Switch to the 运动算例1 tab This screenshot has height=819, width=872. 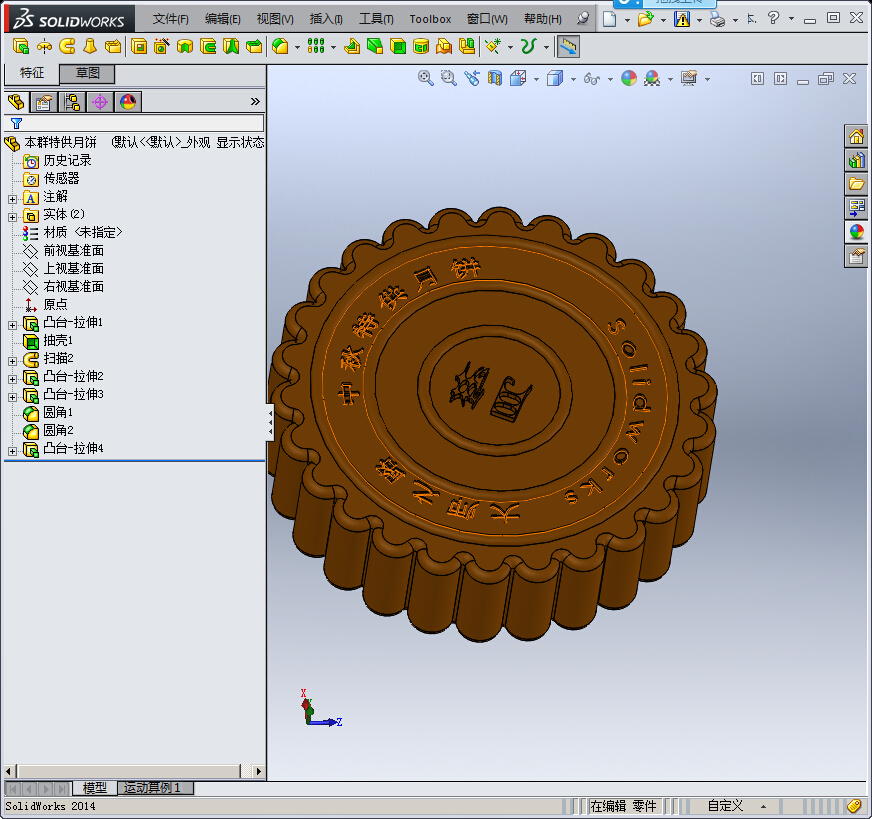click(155, 788)
